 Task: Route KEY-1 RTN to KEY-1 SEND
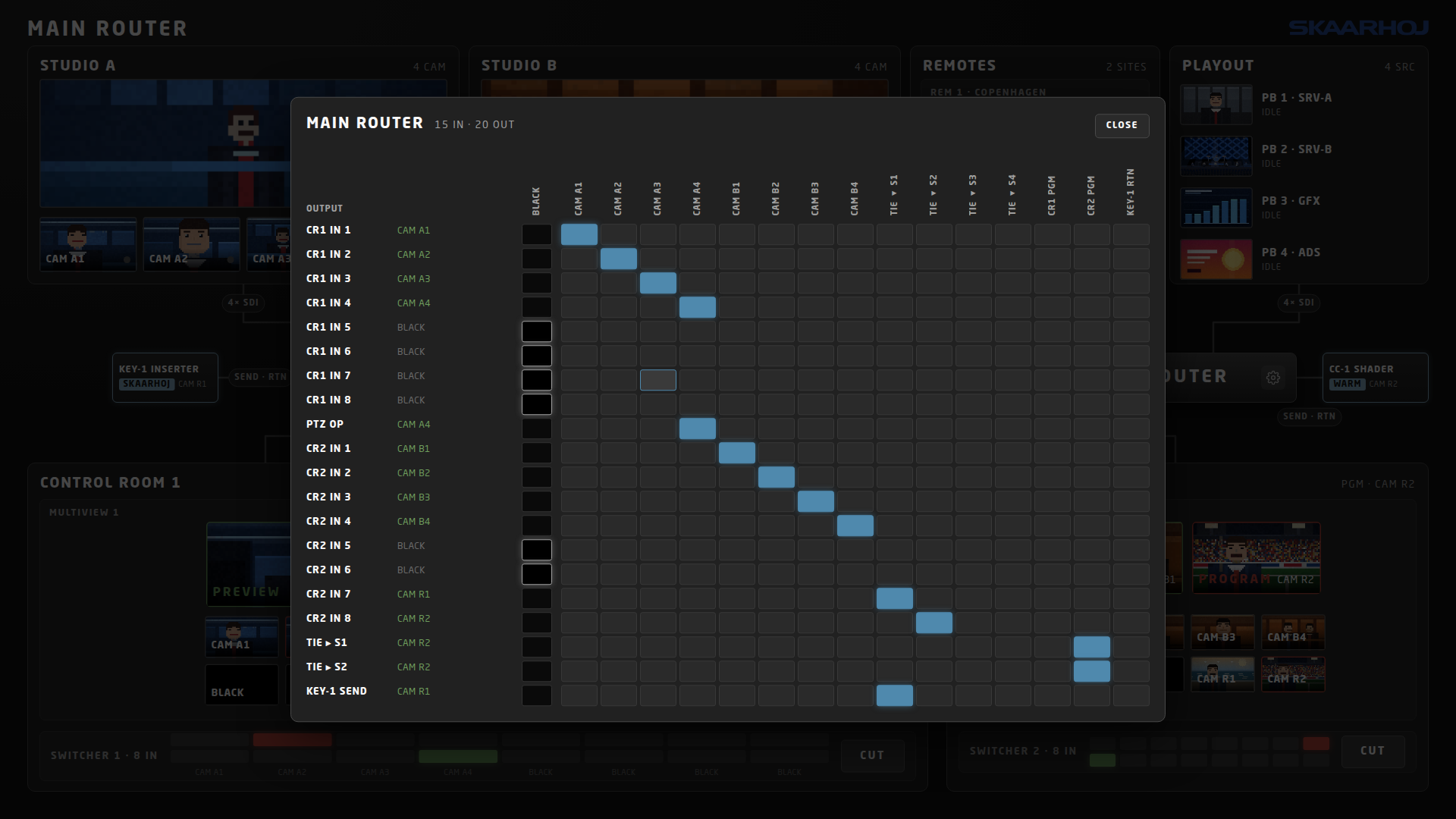pos(1131,695)
